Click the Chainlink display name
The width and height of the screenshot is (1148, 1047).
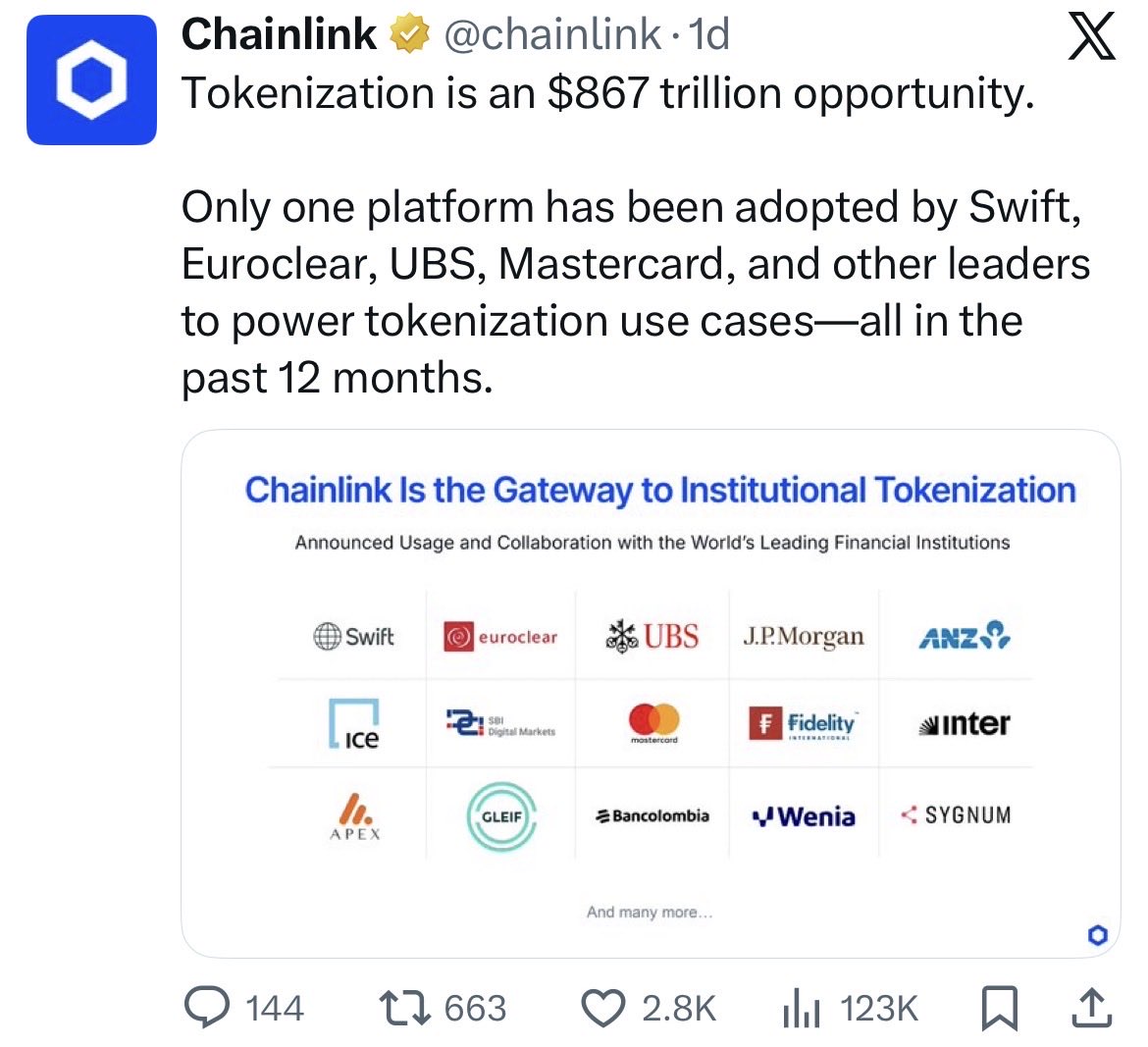coord(279,36)
